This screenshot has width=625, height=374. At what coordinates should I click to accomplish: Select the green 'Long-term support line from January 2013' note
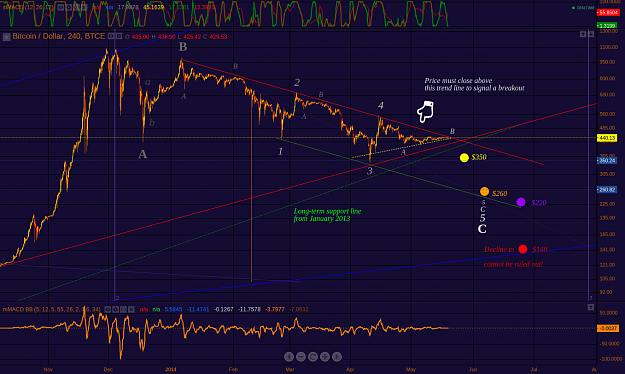pos(327,215)
